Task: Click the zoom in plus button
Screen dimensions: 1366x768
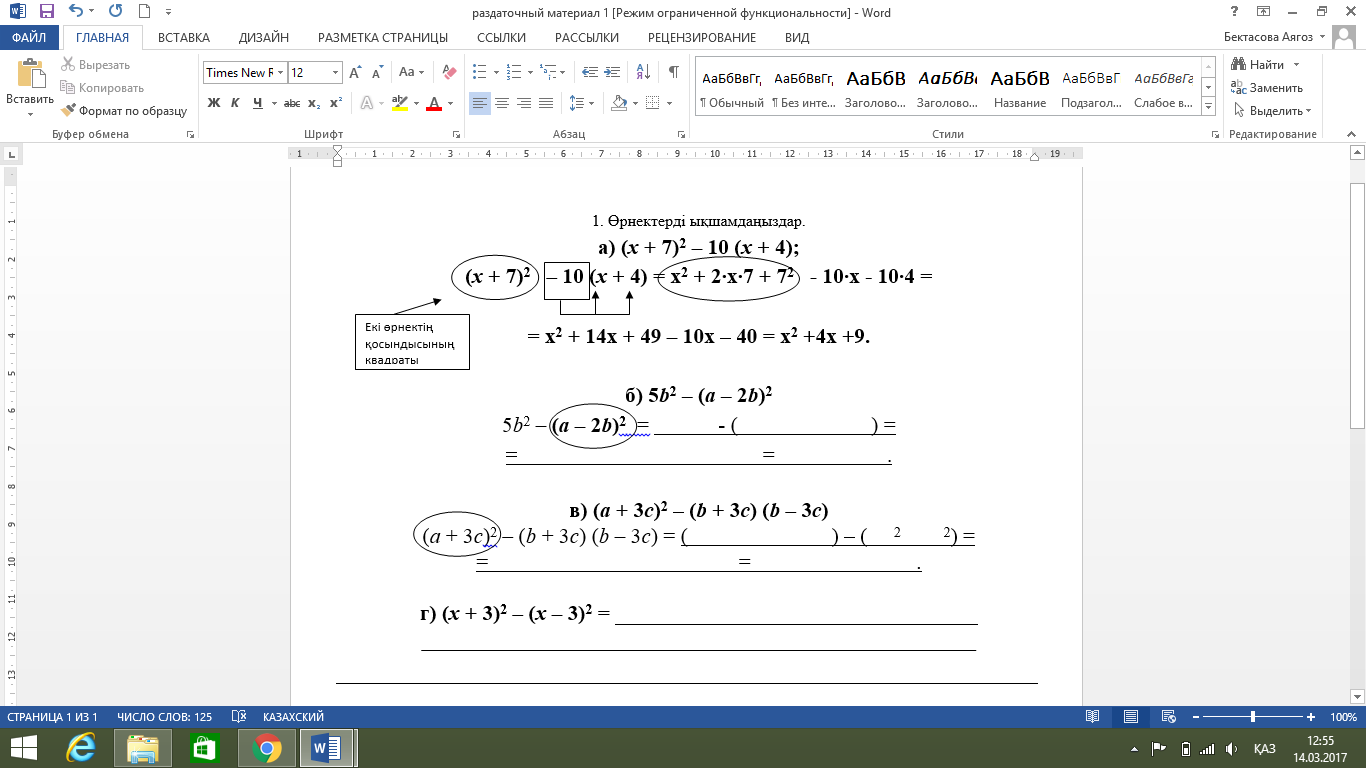Action: tap(1311, 717)
